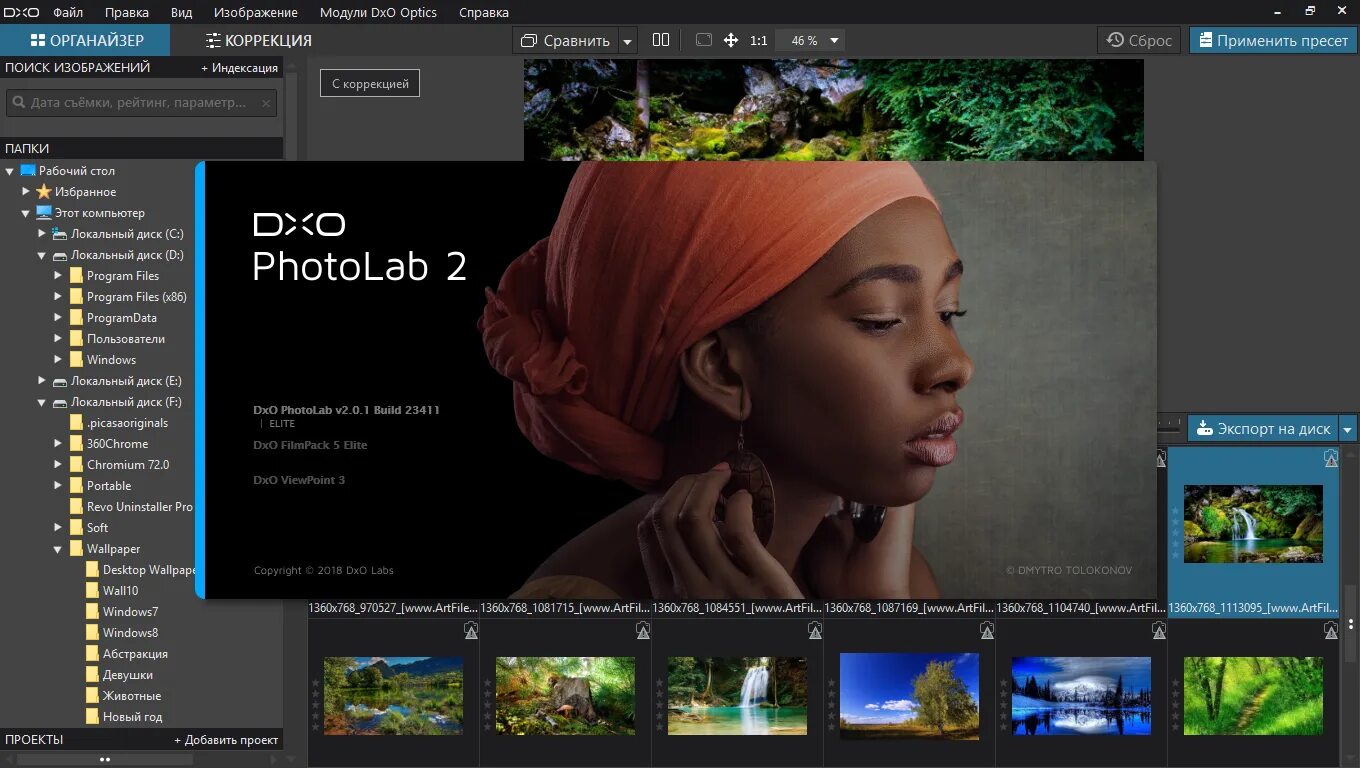Viewport: 1360px width, 768px height.
Task: Click Экспорт на диск button
Action: 1264,429
